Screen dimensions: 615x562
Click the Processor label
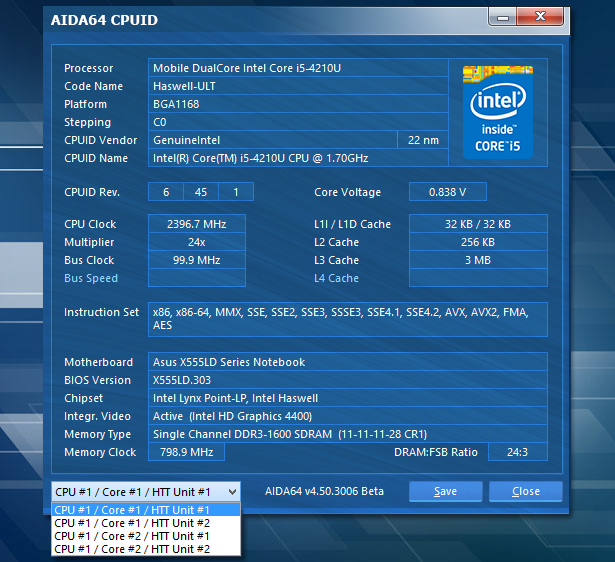point(89,68)
